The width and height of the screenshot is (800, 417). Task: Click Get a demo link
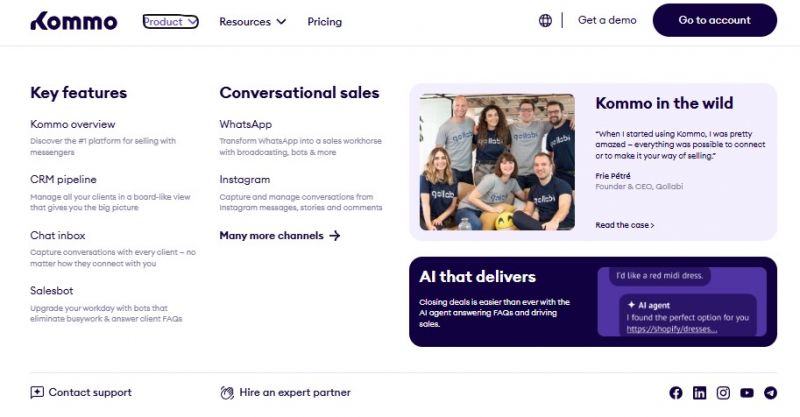tap(607, 20)
